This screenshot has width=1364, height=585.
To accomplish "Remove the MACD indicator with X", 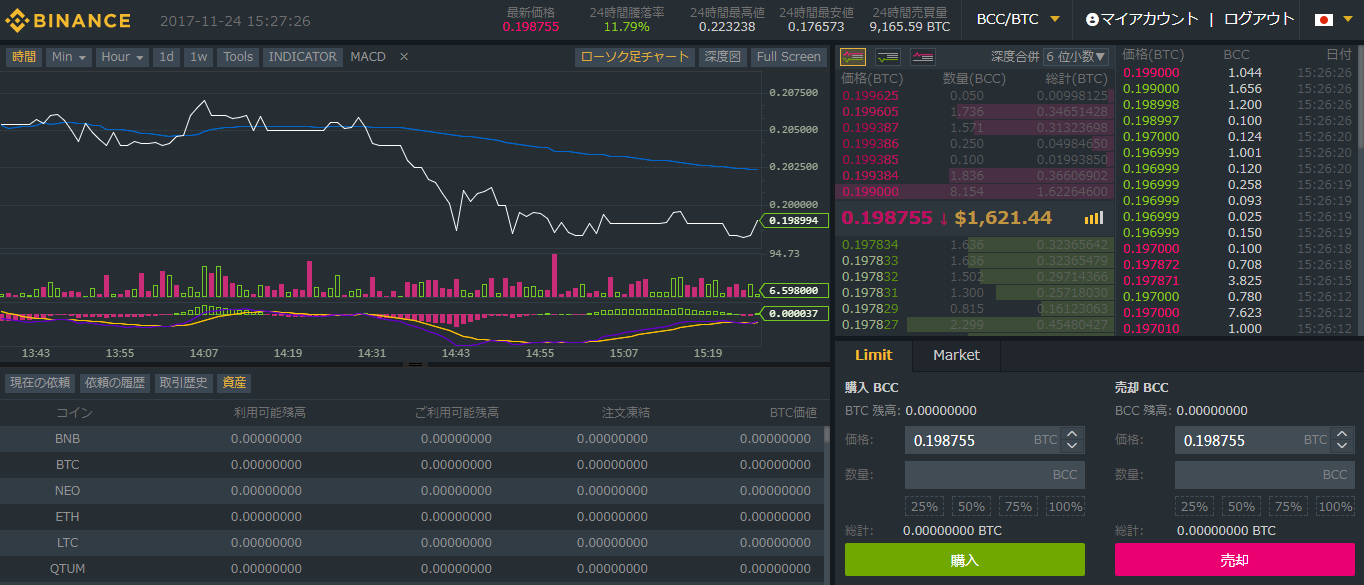I will pyautogui.click(x=404, y=57).
